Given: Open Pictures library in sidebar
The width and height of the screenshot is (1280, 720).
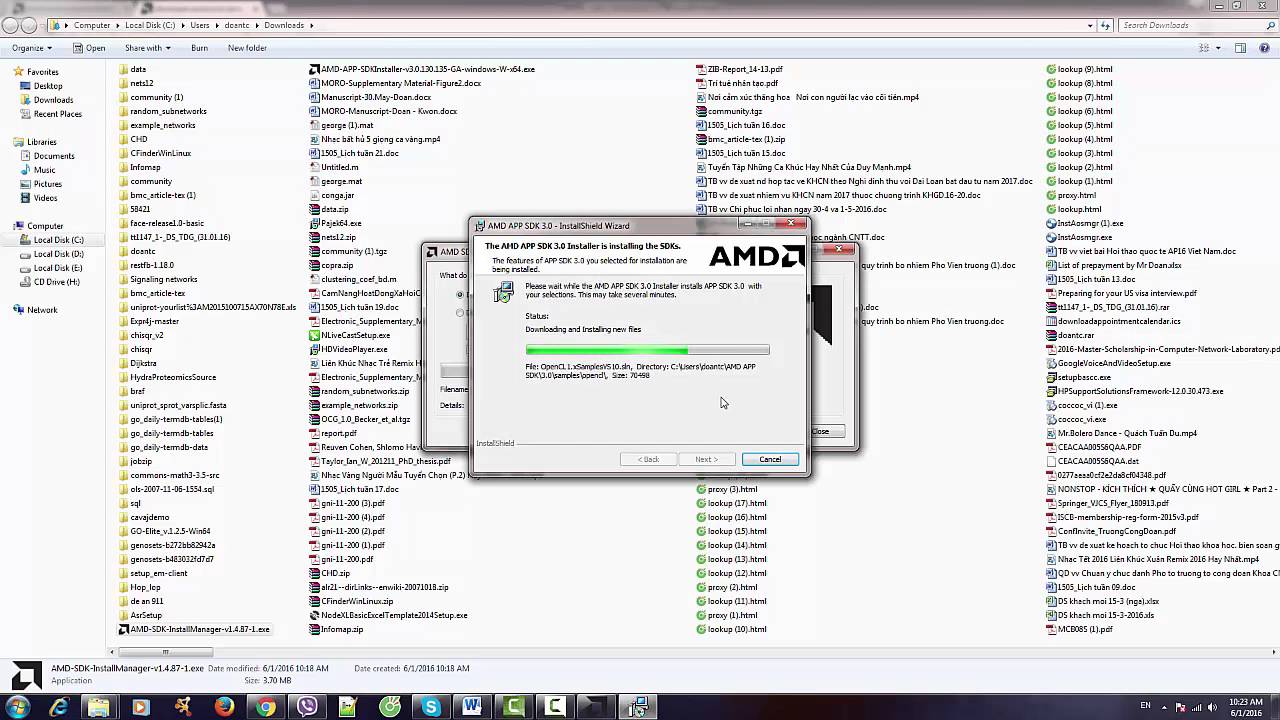Looking at the screenshot, I should (47, 184).
